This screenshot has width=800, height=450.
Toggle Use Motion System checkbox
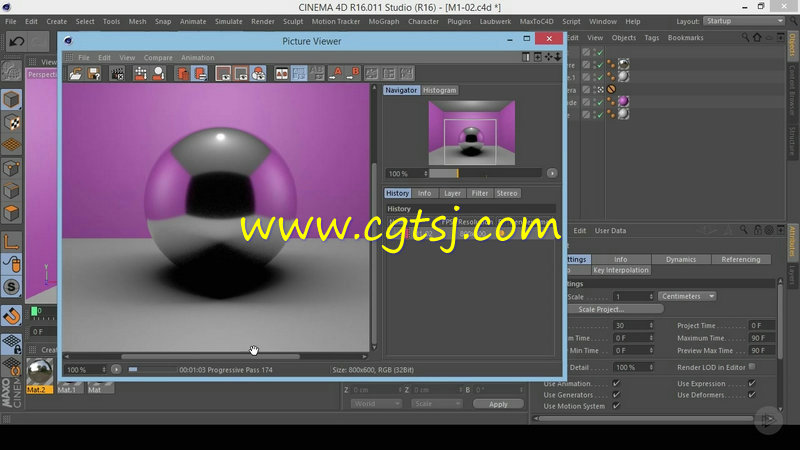616,406
